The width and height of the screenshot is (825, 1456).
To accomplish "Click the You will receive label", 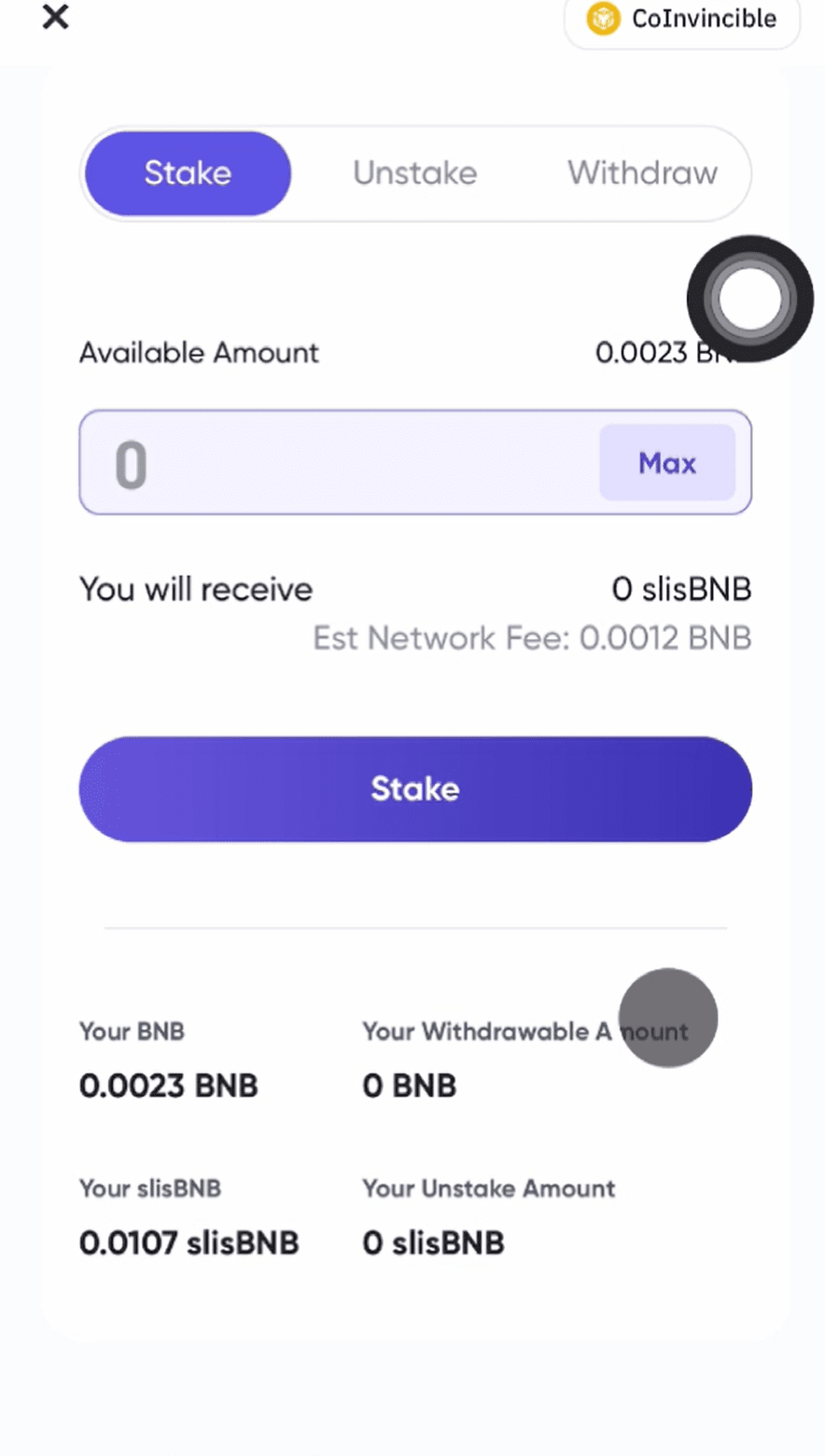I will pos(196,590).
